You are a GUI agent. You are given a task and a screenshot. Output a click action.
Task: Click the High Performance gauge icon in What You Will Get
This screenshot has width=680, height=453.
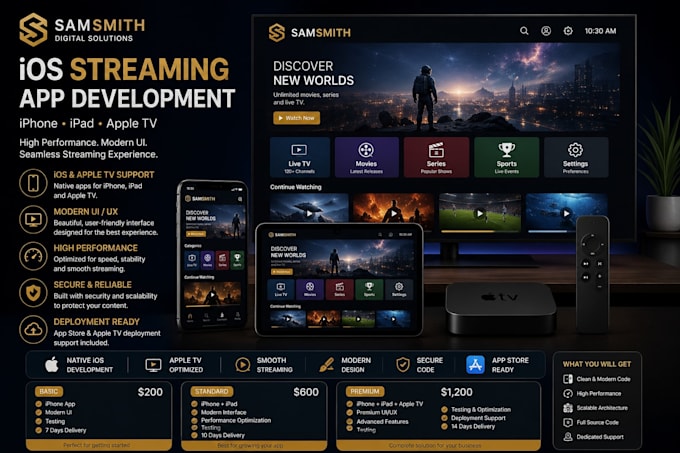click(x=568, y=394)
